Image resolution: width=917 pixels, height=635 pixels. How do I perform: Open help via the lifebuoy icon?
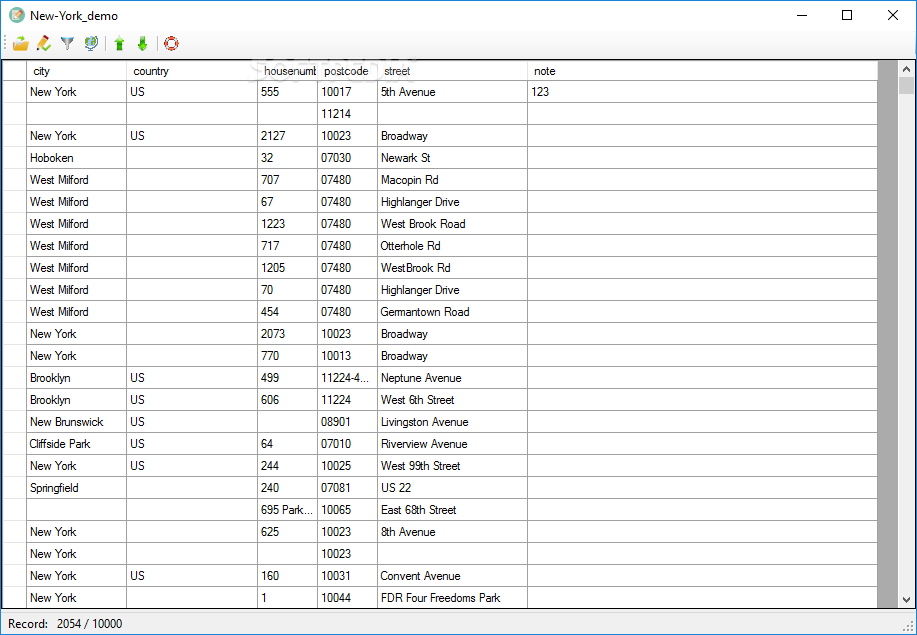[171, 43]
